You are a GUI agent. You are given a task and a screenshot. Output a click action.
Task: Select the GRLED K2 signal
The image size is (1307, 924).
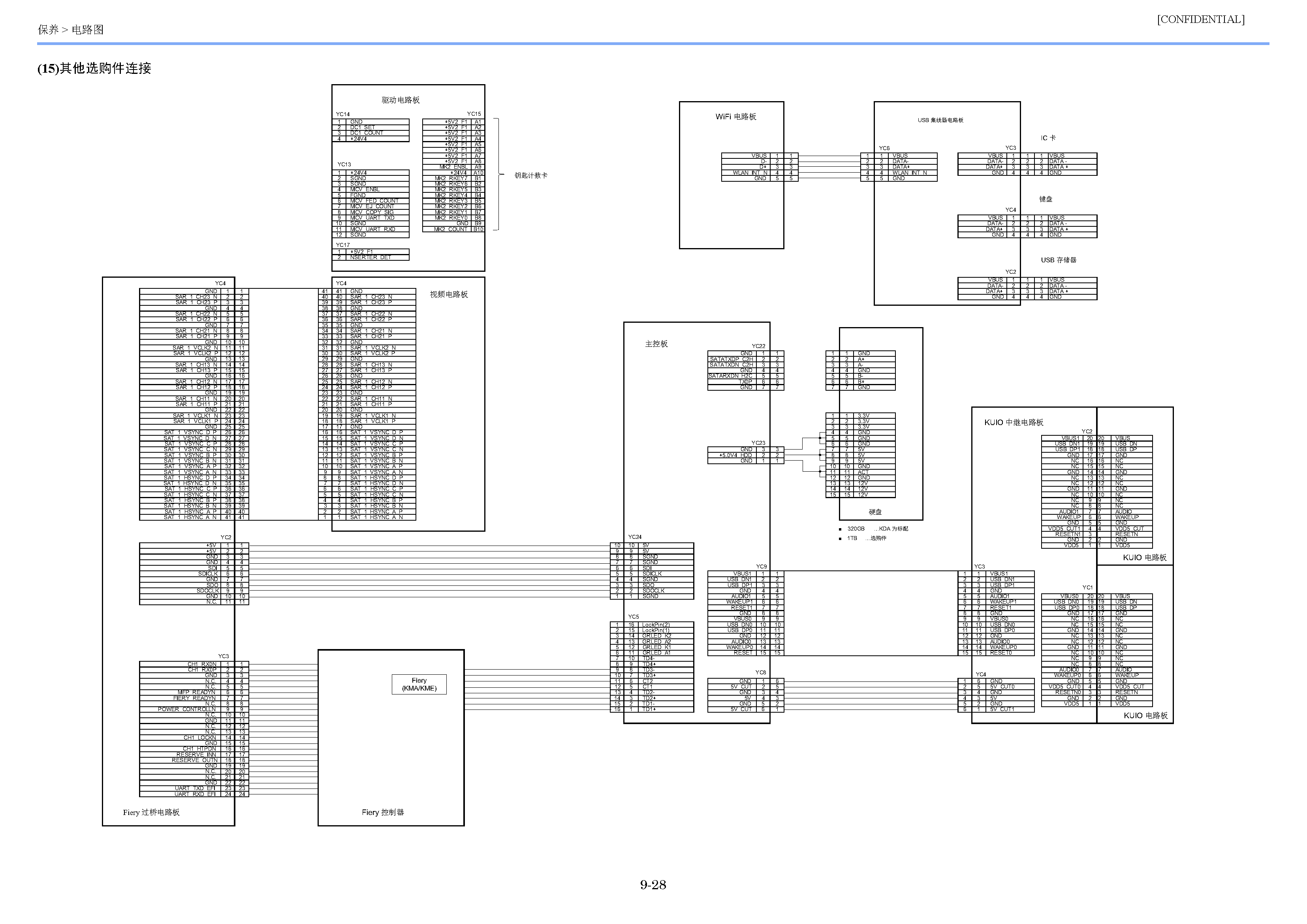click(x=656, y=636)
